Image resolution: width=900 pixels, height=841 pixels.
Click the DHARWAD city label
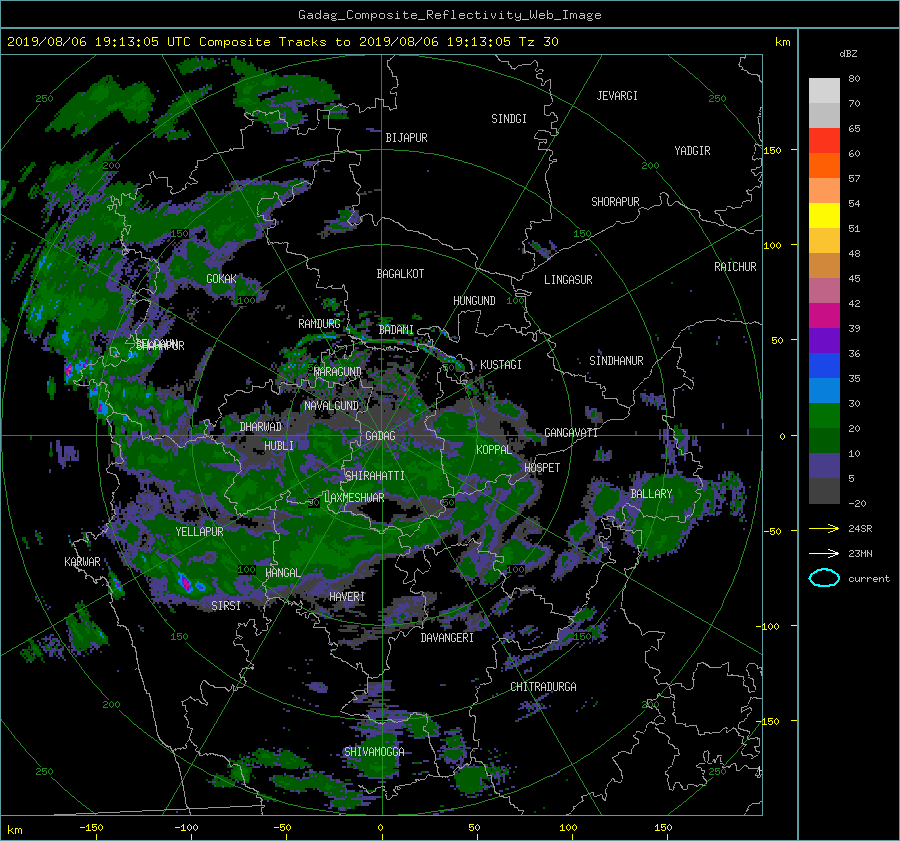coord(261,427)
